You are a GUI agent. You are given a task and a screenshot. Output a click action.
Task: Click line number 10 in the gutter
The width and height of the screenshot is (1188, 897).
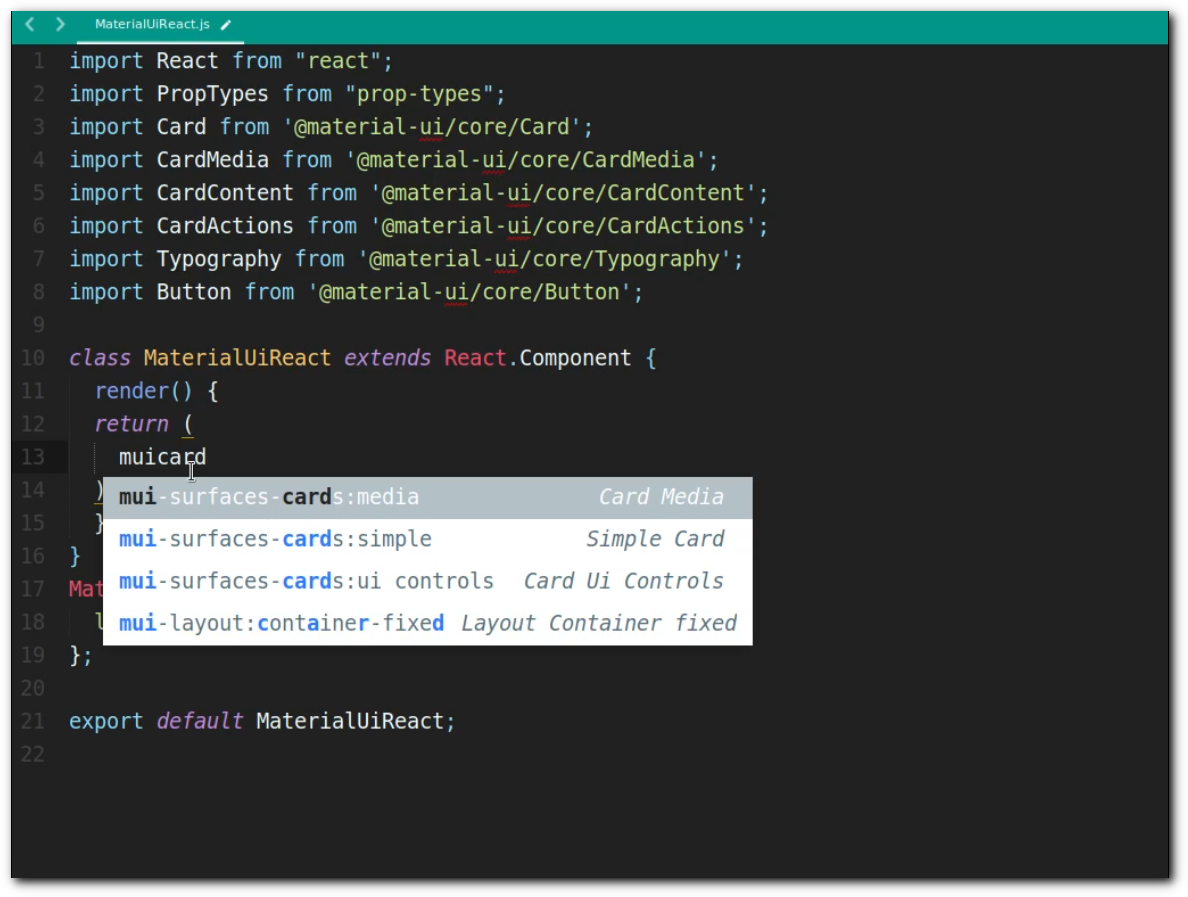[x=32, y=358]
